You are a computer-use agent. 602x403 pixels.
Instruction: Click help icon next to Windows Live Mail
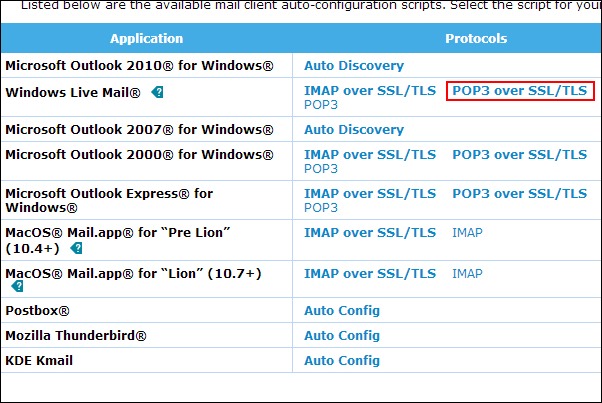pyautogui.click(x=157, y=92)
